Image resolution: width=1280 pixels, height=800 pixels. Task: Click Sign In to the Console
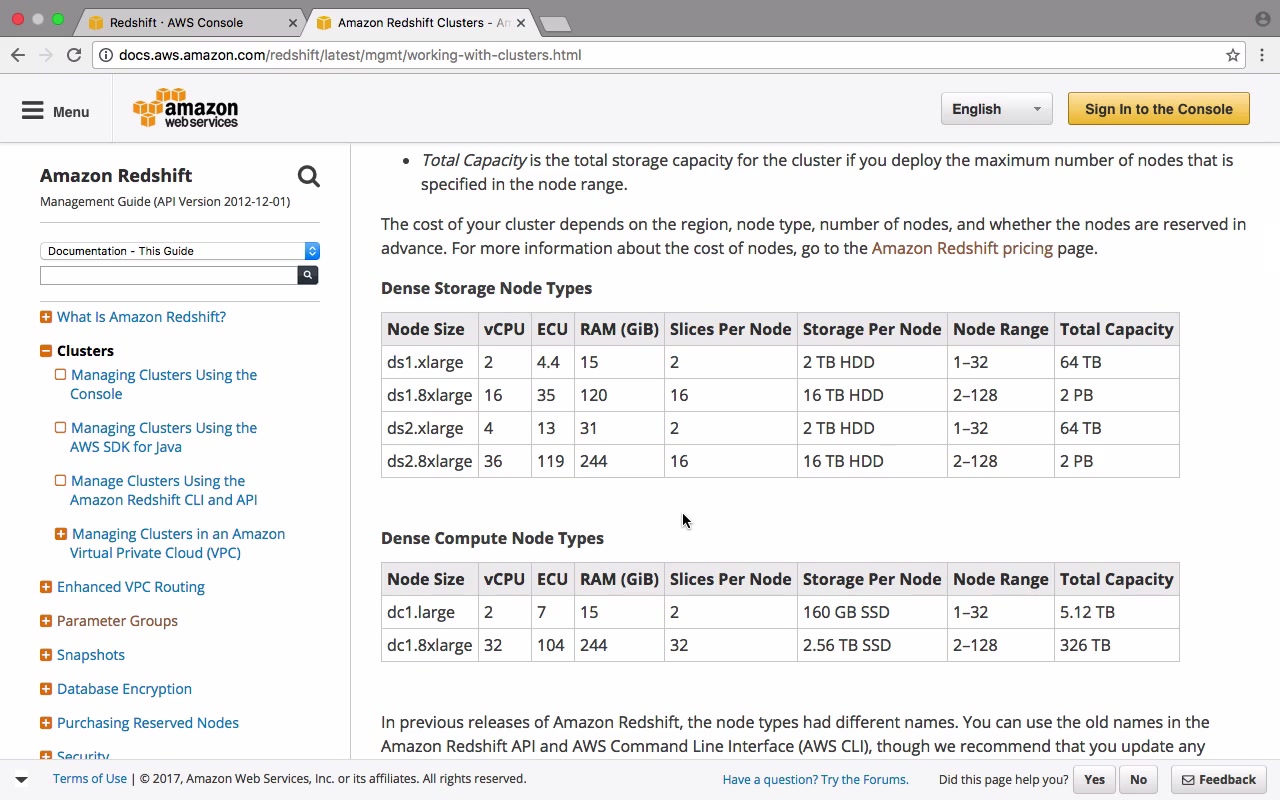(x=1159, y=109)
